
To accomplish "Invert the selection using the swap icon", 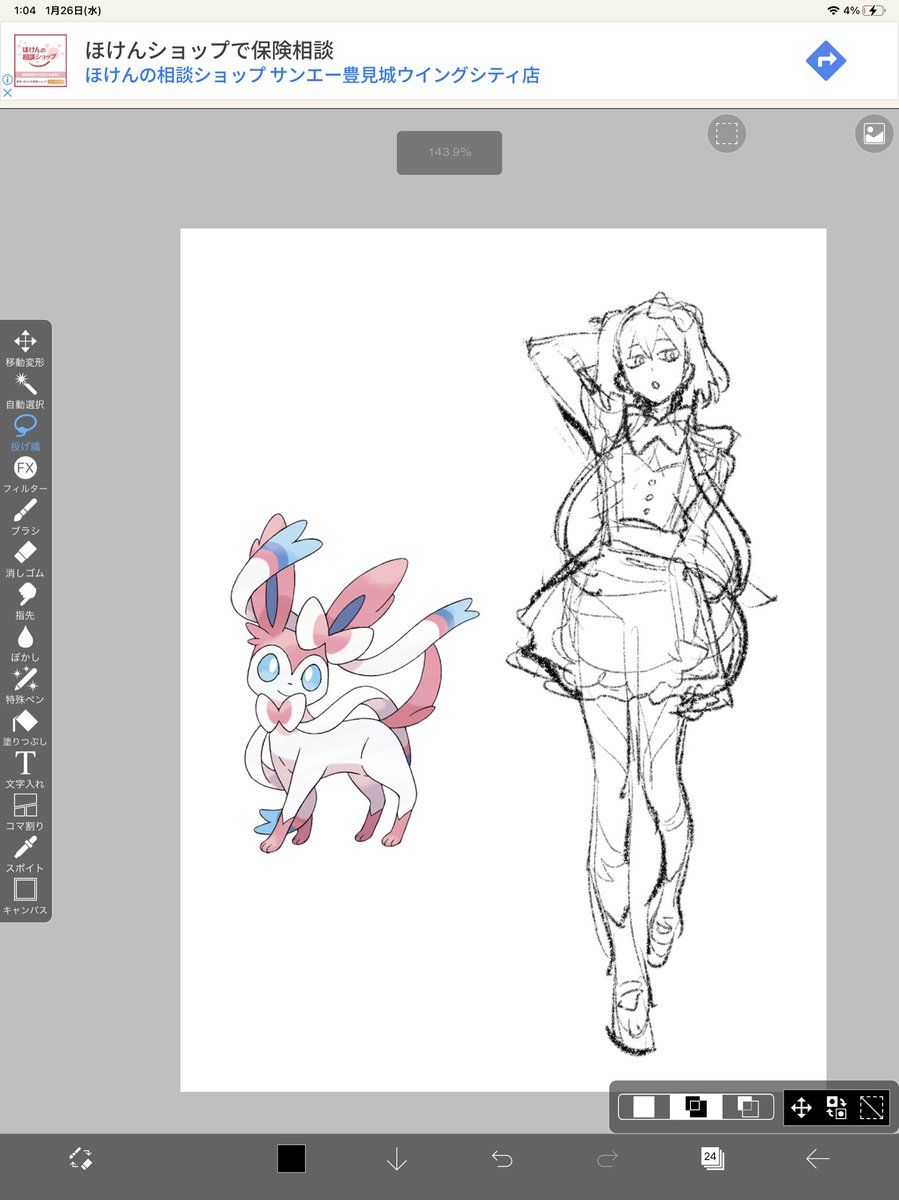I will click(836, 1107).
